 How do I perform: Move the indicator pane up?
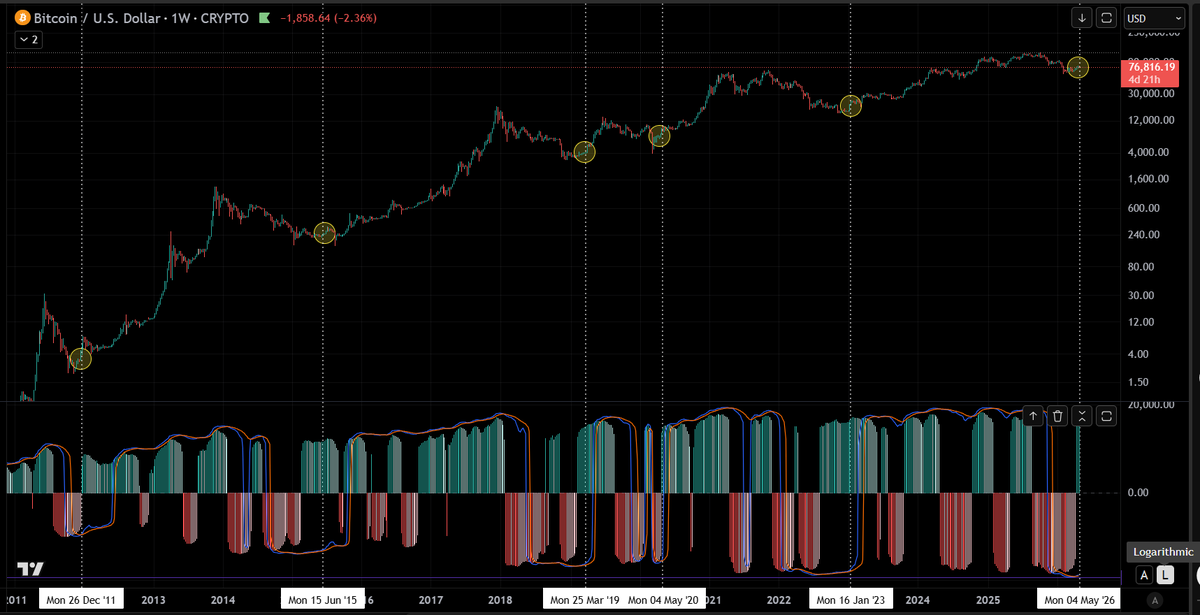coord(1034,416)
